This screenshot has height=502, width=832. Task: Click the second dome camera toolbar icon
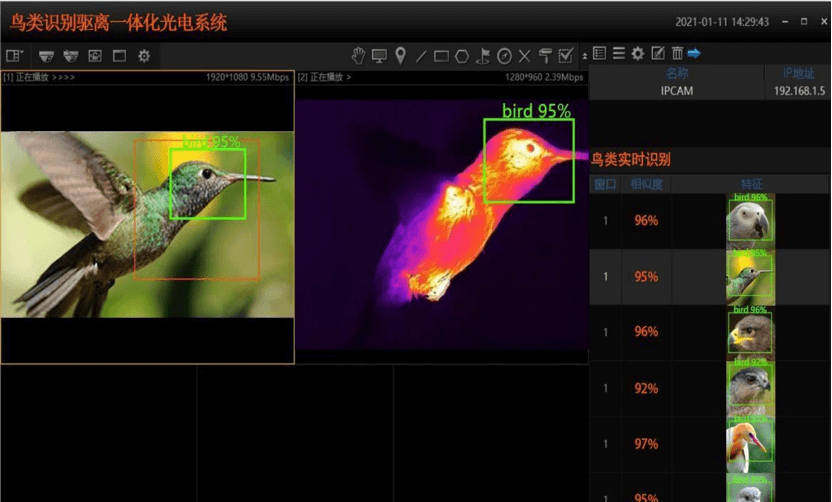pyautogui.click(x=71, y=56)
